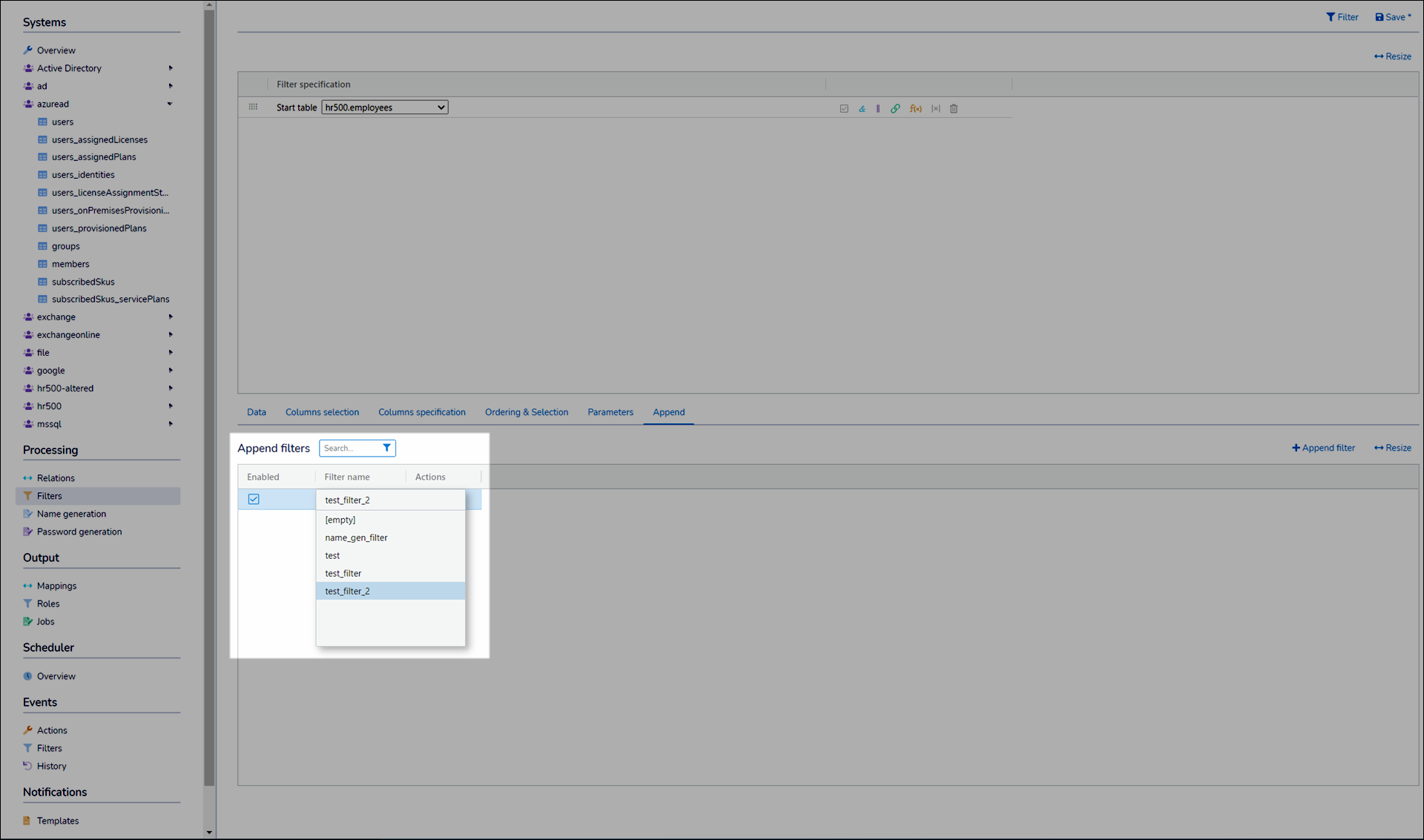The height and width of the screenshot is (840, 1424).
Task: Click the funnel icon in Append filters search
Action: pos(386,448)
